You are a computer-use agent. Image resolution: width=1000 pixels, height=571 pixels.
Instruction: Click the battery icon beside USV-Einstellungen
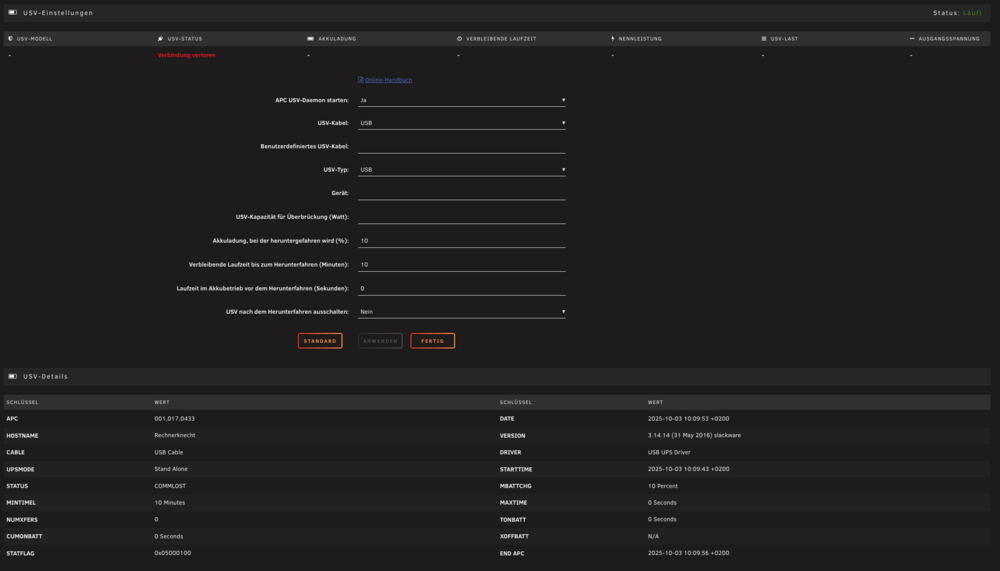[13, 12]
